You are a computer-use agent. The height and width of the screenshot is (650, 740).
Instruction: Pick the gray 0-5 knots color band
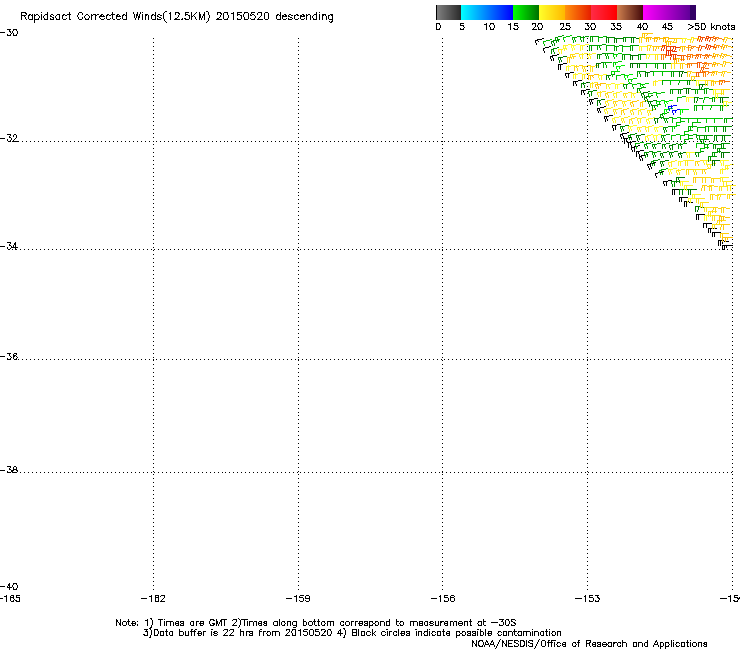[448, 12]
